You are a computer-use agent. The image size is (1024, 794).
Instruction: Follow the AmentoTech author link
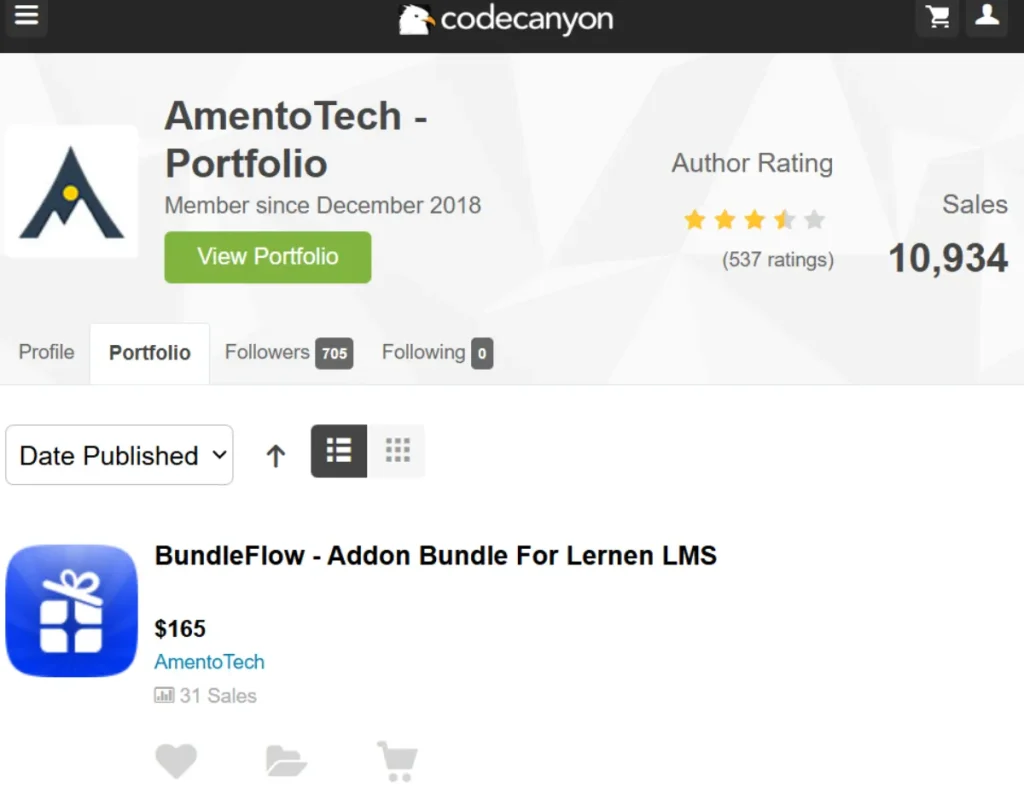[209, 661]
